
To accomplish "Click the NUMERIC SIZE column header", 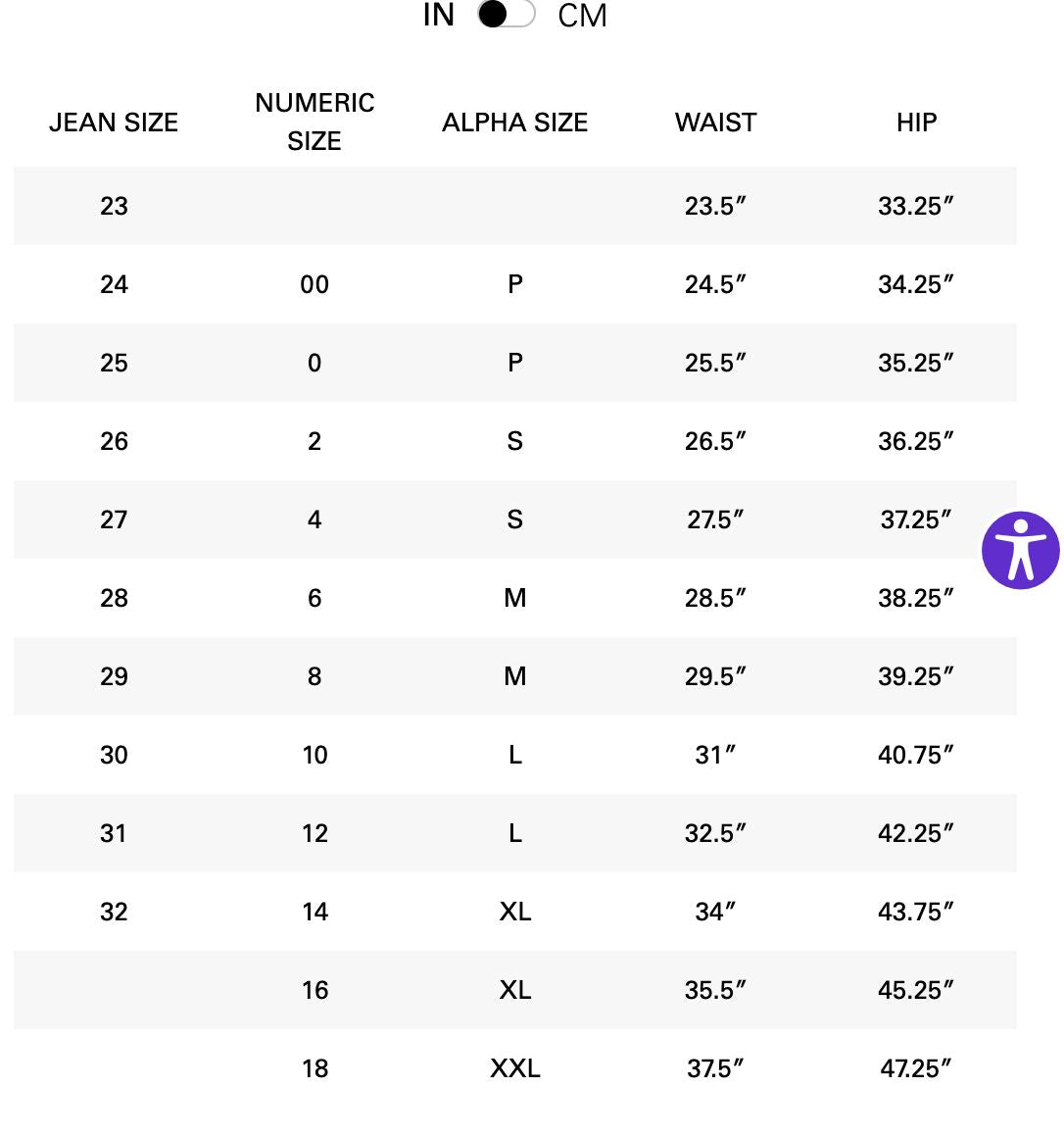I will 314,122.
